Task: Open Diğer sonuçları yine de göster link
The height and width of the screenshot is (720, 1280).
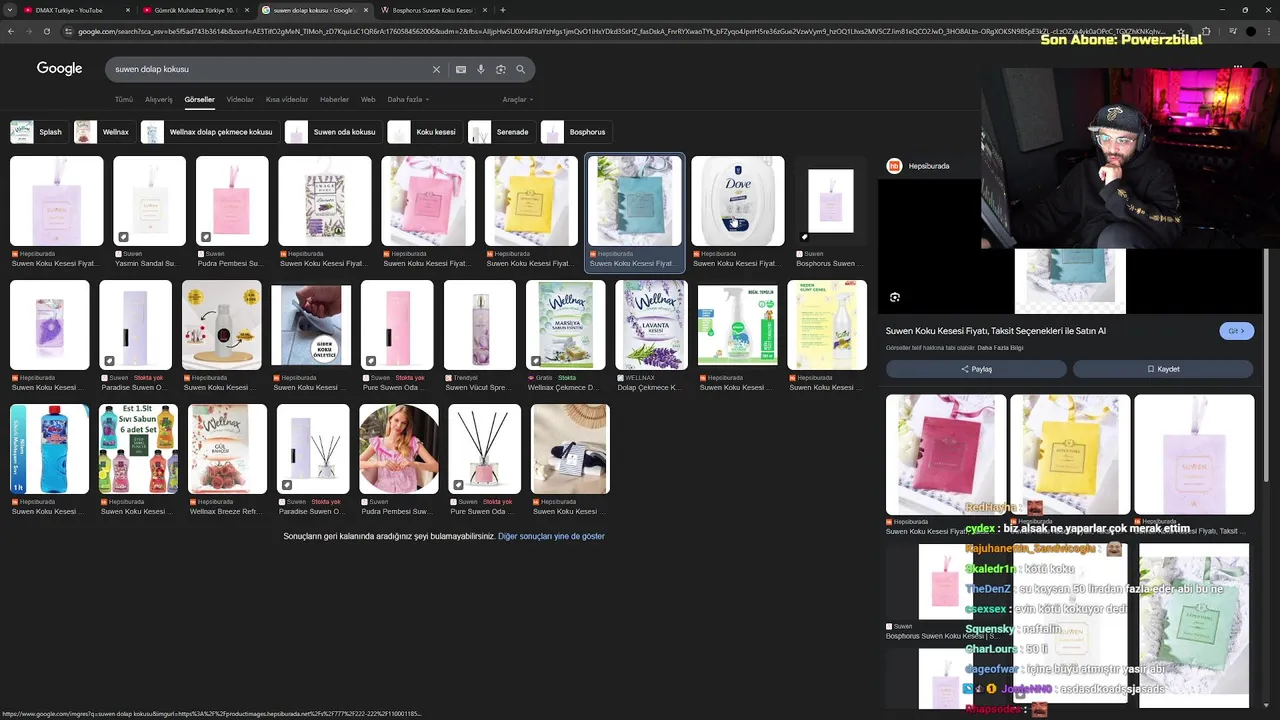Action: [x=551, y=536]
